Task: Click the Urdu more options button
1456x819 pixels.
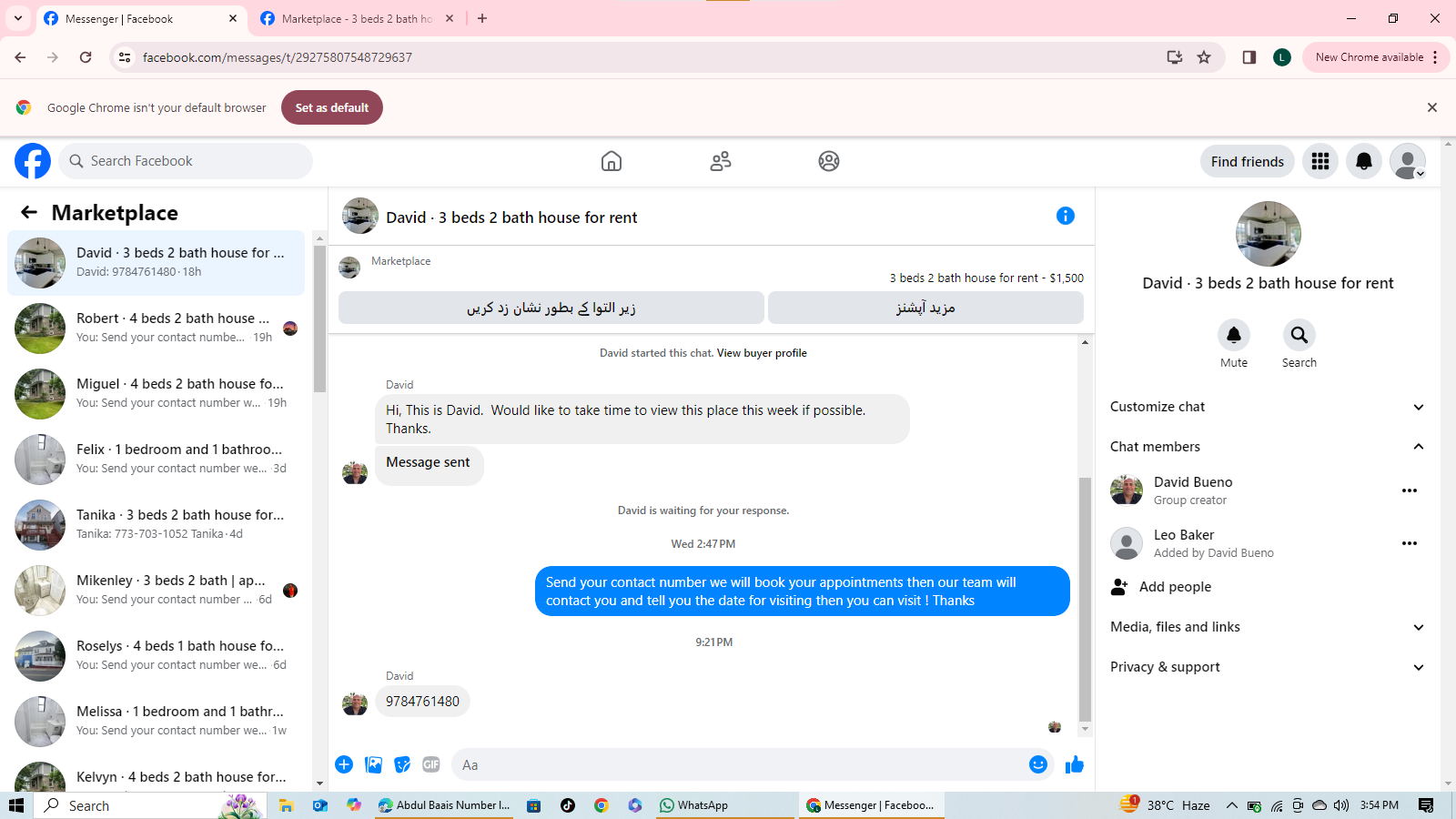Action: 925,308
